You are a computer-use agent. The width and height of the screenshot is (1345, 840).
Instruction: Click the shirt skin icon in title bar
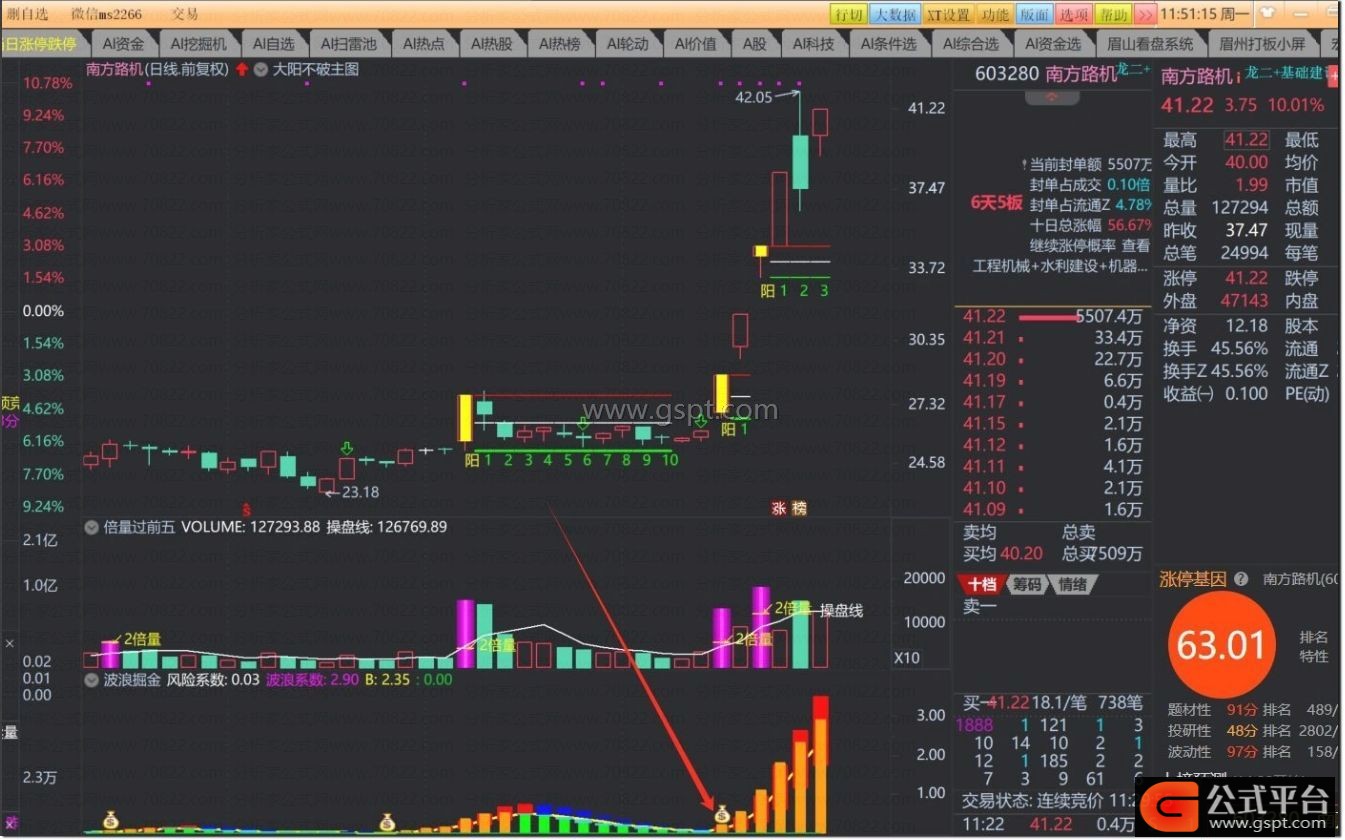1268,14
